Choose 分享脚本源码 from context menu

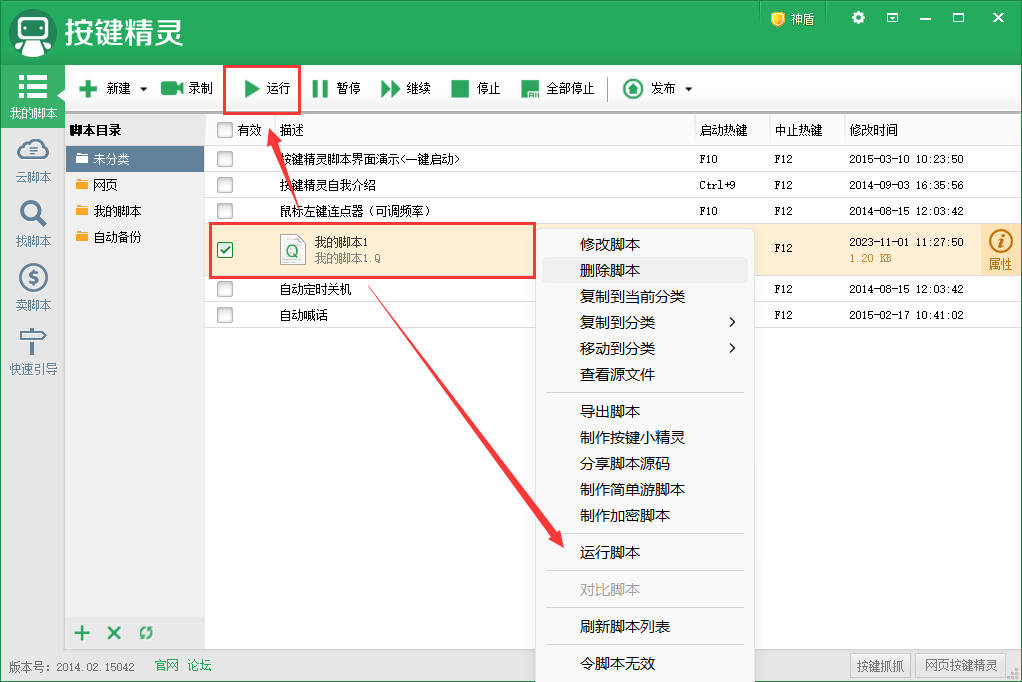click(x=645, y=464)
